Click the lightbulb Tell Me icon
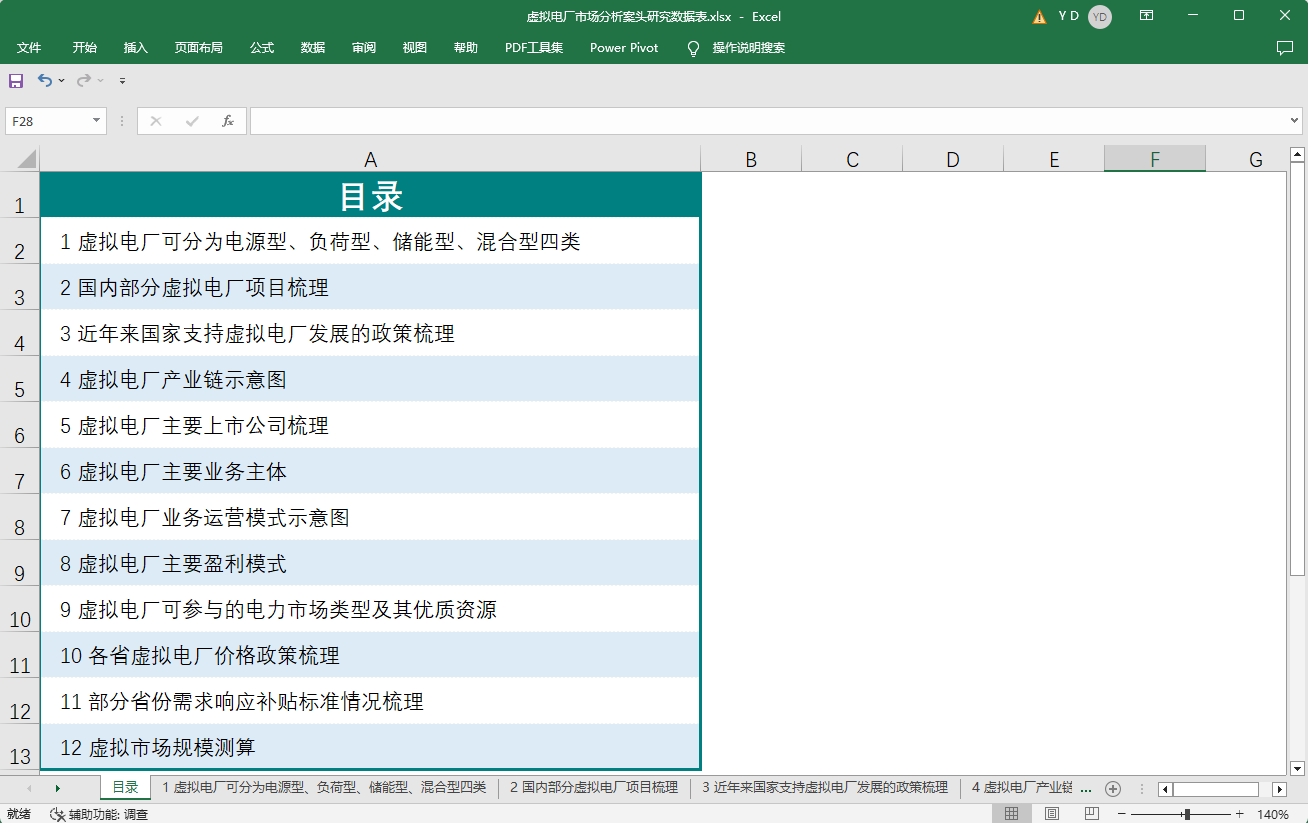The height and width of the screenshot is (823, 1308). tap(694, 48)
